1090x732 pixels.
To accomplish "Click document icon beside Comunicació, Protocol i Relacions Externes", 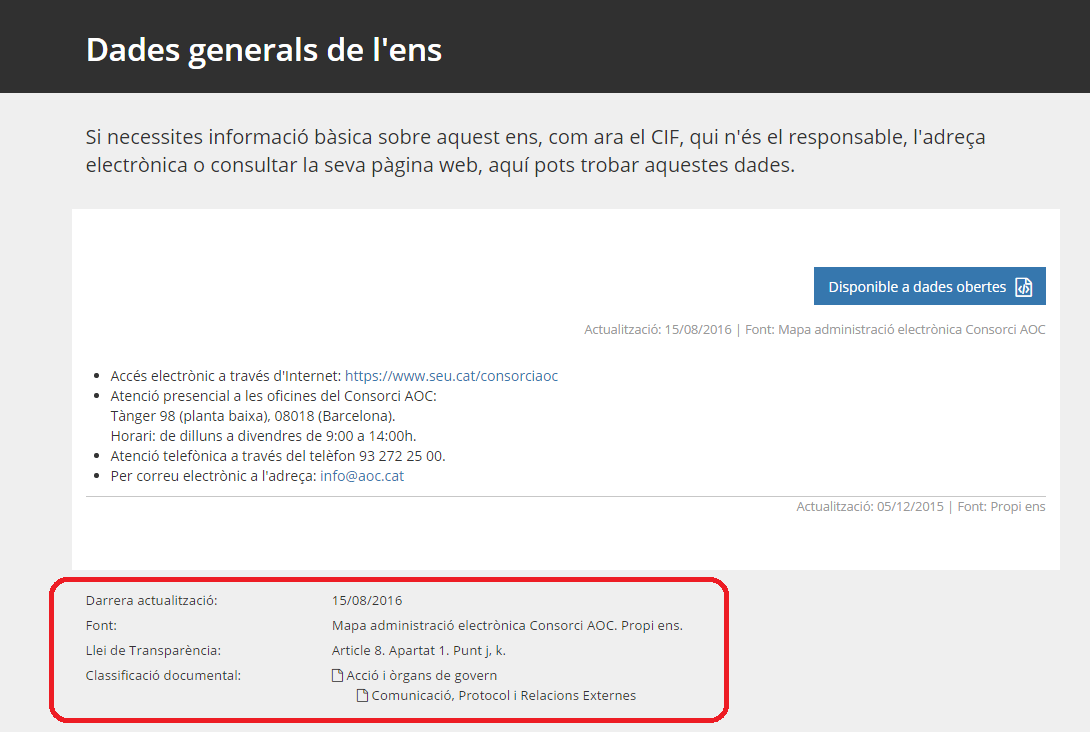I will (x=363, y=696).
